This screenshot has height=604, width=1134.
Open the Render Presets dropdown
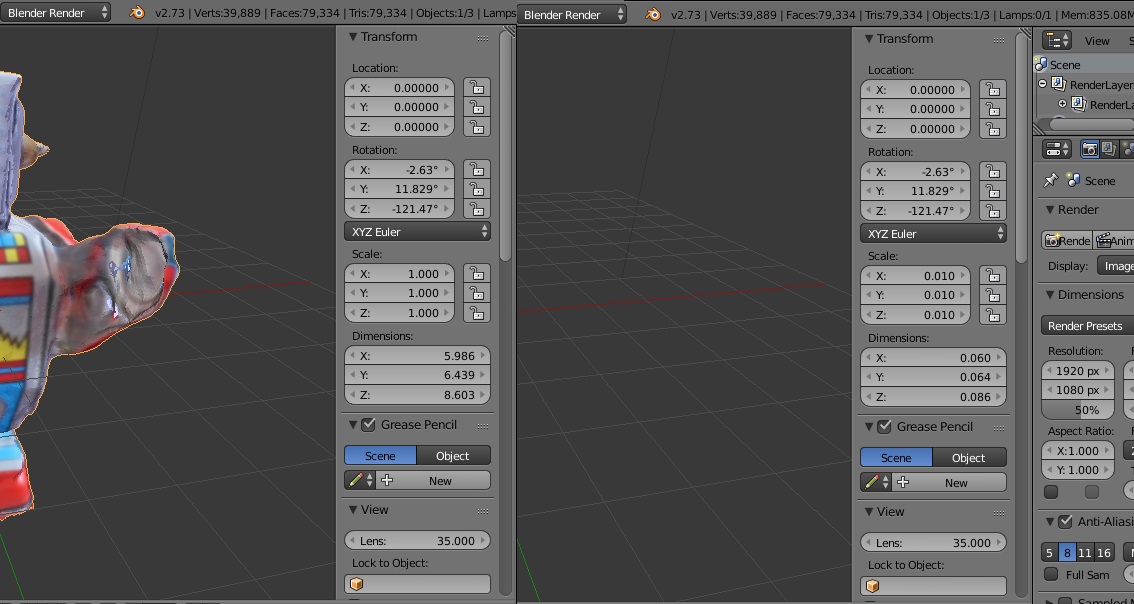(x=1086, y=326)
